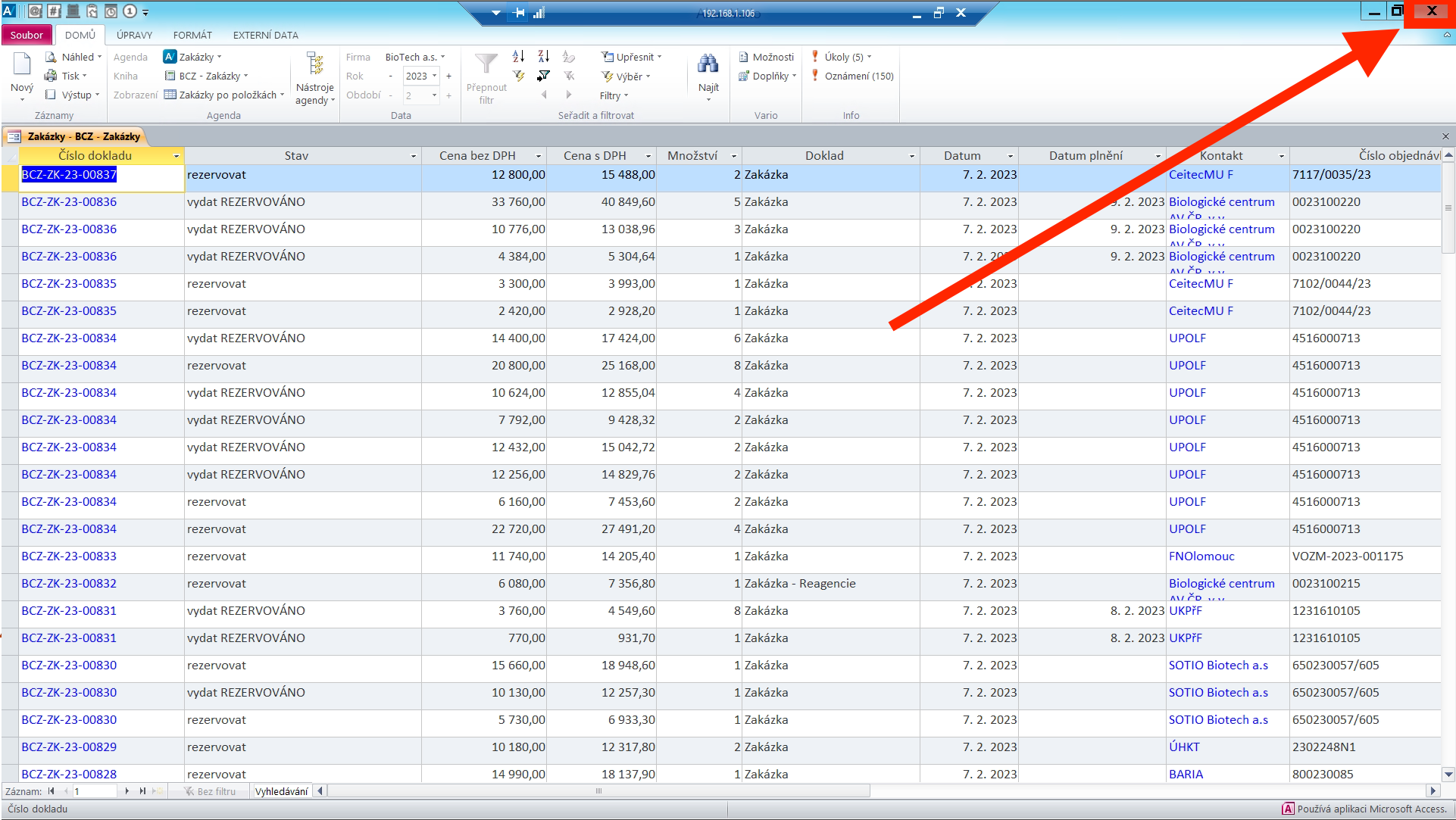Screen dimensions: 1456x820
Task: Open contact link BARIA
Action: pyautogui.click(x=1186, y=774)
